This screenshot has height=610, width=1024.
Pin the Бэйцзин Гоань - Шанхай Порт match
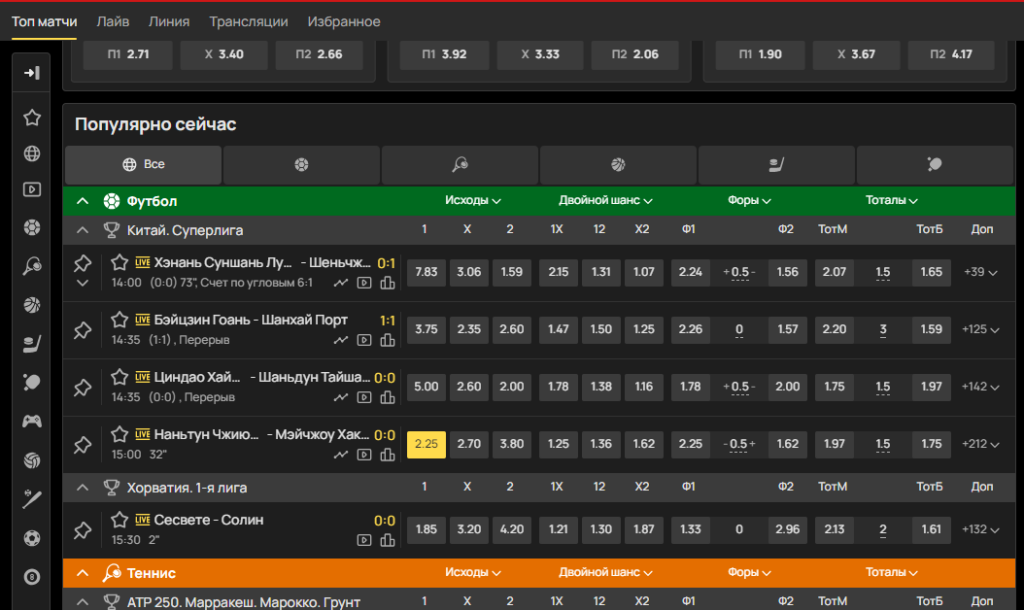pyautogui.click(x=82, y=330)
